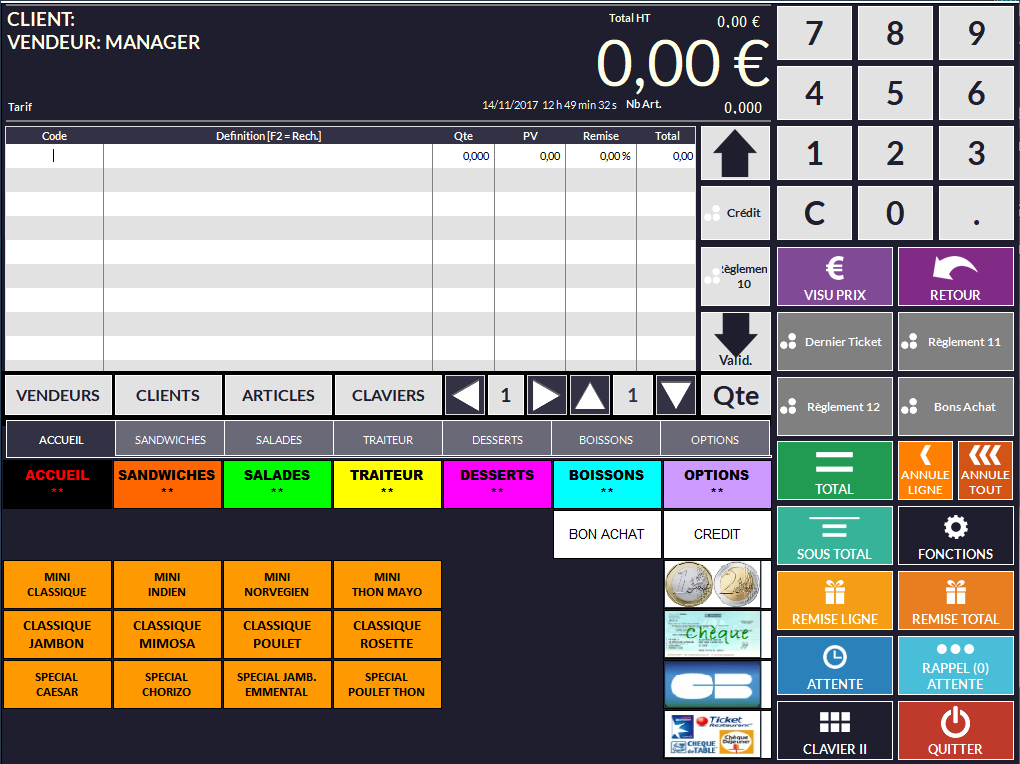Apply REMISE LIGNE gift discount
1020x764 pixels.
coord(835,601)
